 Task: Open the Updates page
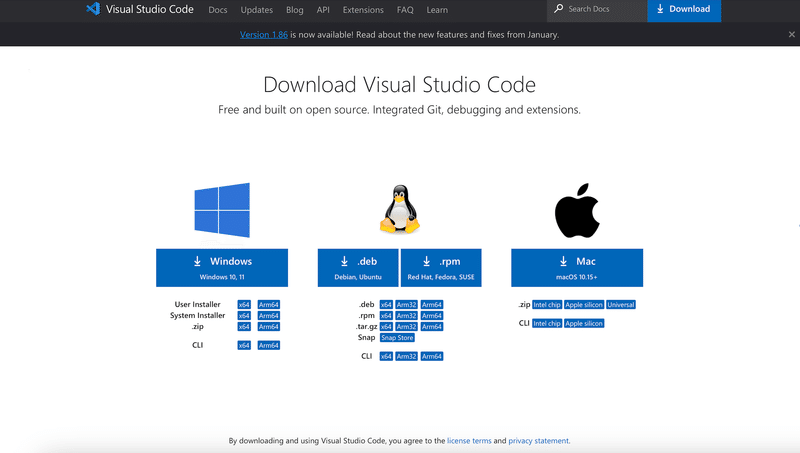click(x=257, y=10)
